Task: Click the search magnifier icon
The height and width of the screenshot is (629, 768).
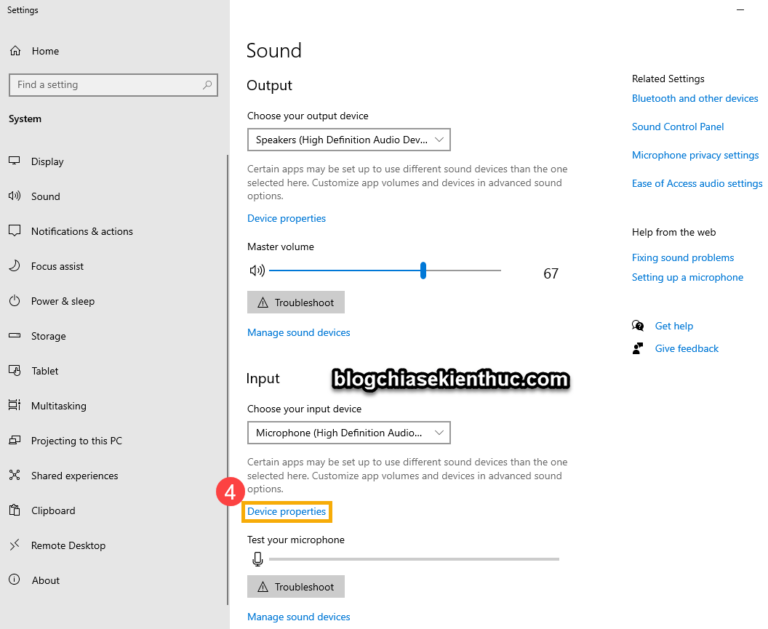Action: [208, 85]
